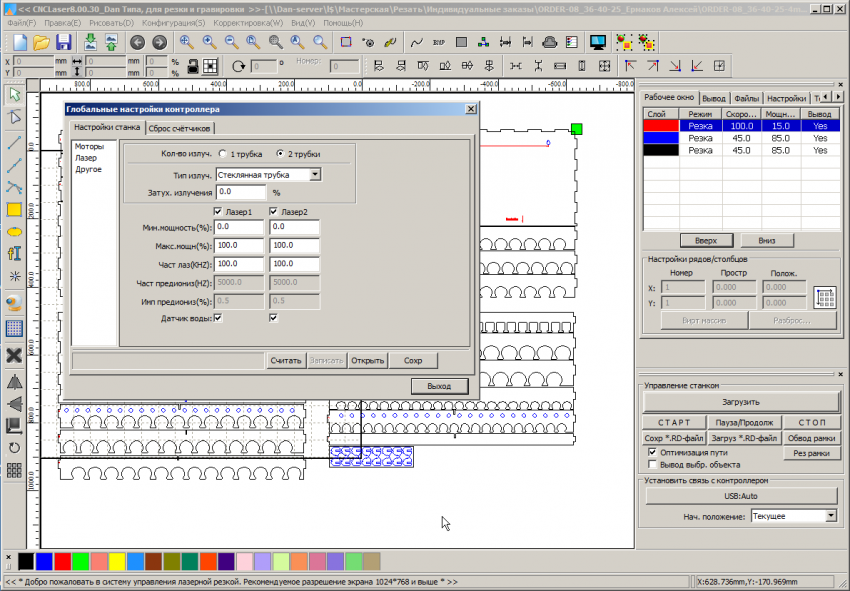Viewport: 850px width, 591px height.
Task: Toggle the 'Лазер1' checkbox
Action: [219, 212]
